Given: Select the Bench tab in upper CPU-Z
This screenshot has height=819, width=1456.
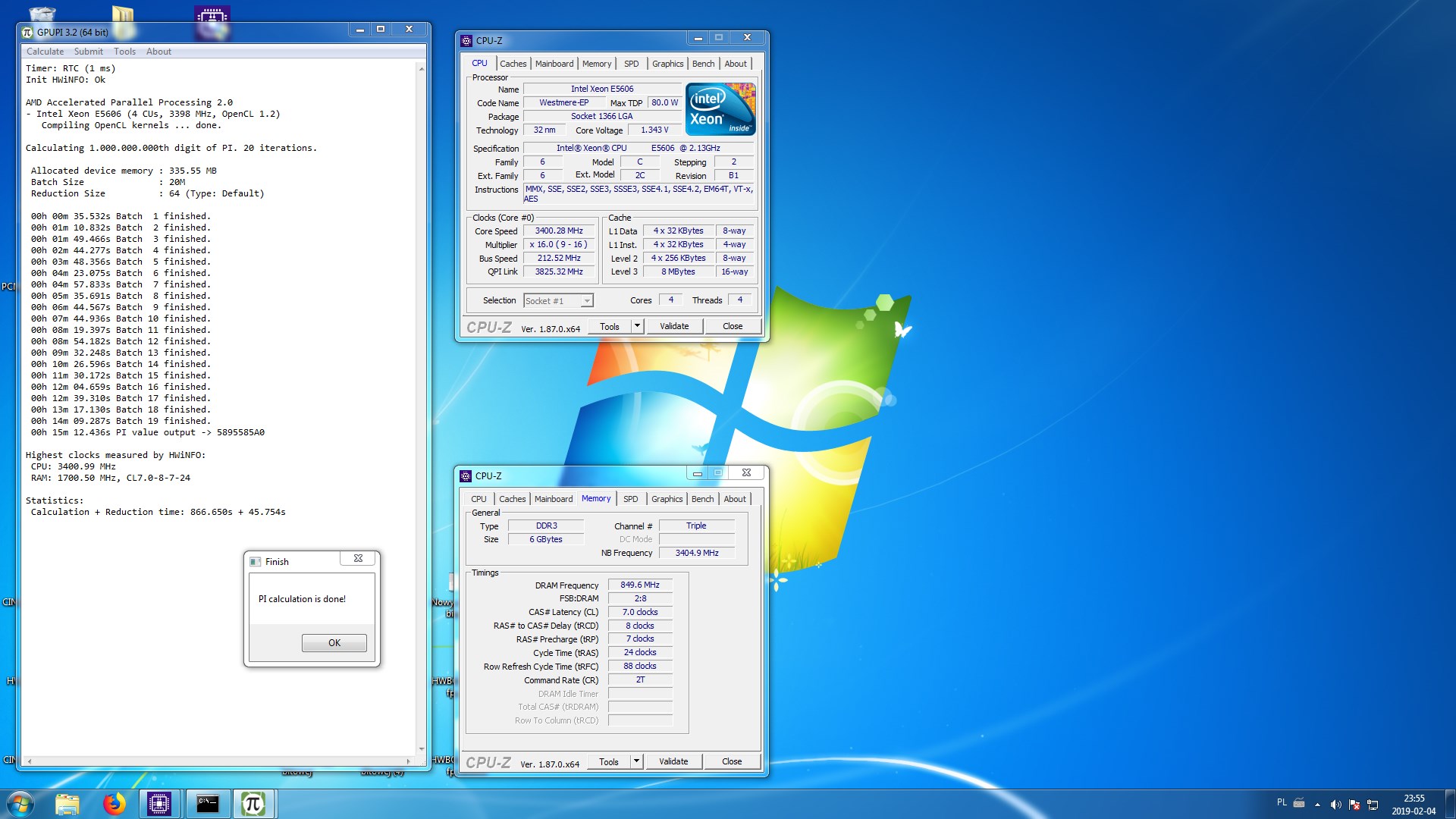Looking at the screenshot, I should [x=704, y=64].
